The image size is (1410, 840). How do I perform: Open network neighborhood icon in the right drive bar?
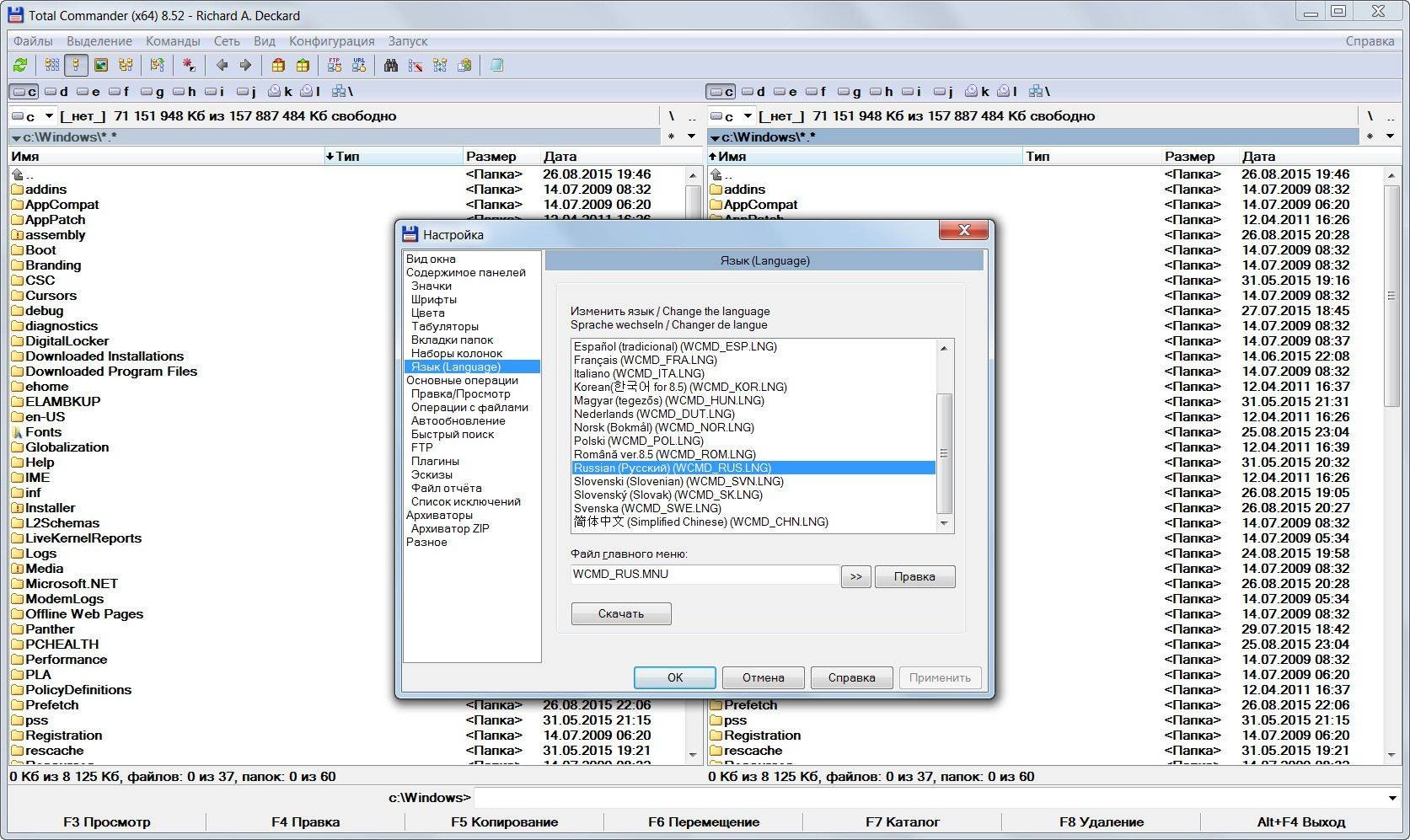[x=1038, y=91]
